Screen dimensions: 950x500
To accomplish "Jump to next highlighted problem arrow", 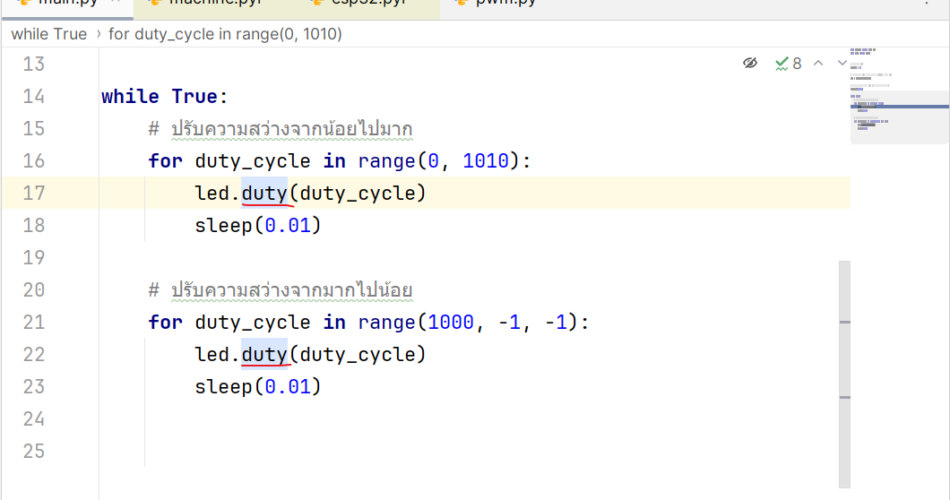I will (841, 63).
